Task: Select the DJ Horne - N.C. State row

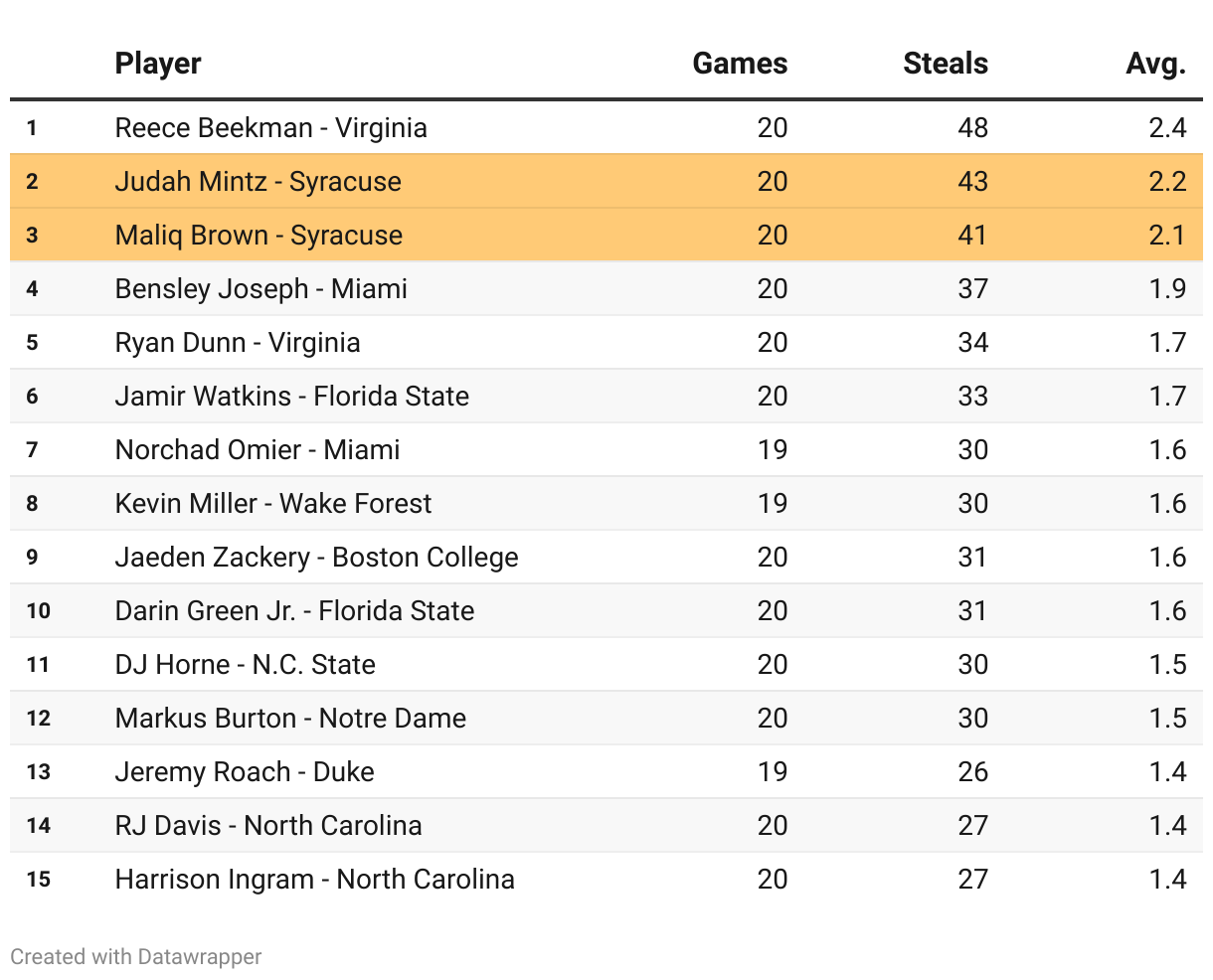Action: click(246, 665)
